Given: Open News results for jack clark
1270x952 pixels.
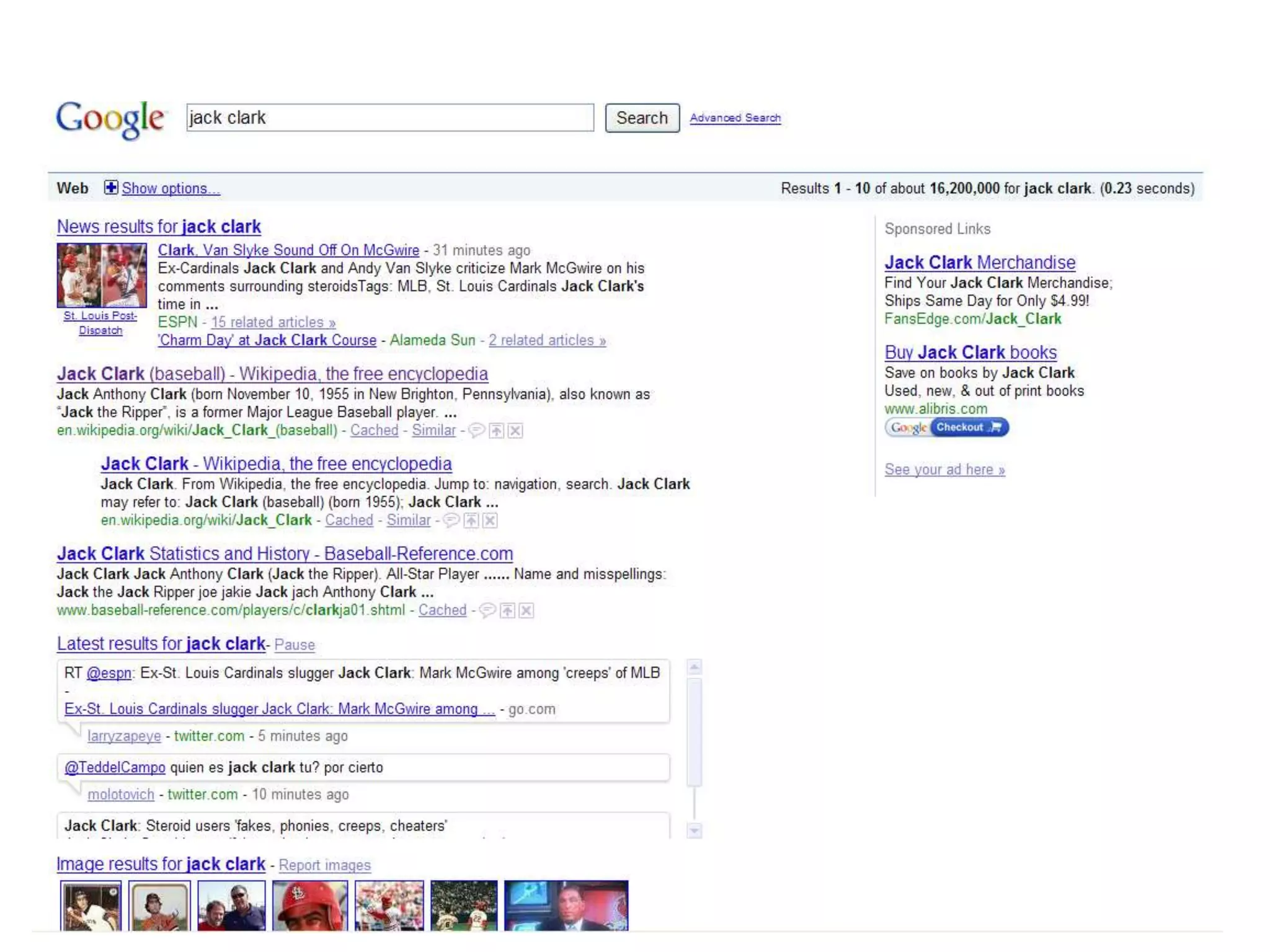Looking at the screenshot, I should click(x=159, y=226).
